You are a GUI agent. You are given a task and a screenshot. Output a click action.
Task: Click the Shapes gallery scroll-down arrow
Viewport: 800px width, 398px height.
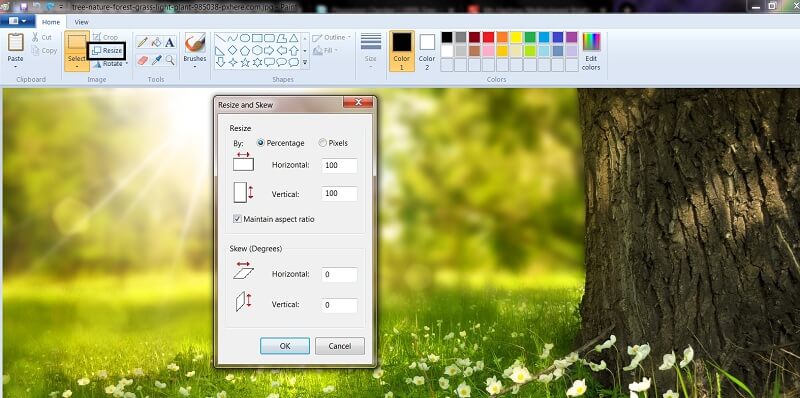(x=305, y=51)
